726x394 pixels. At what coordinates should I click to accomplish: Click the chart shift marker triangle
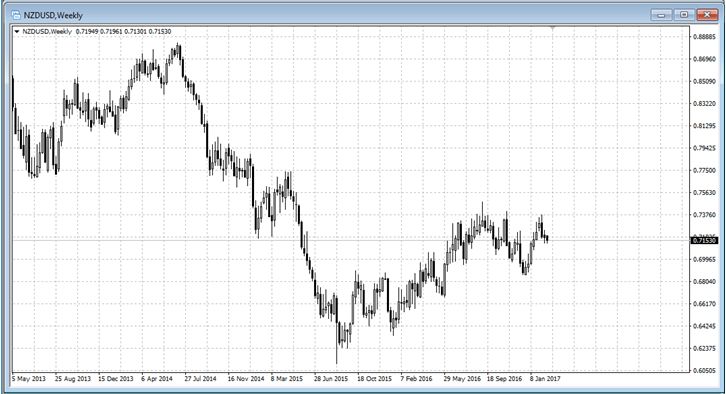tap(552, 28)
